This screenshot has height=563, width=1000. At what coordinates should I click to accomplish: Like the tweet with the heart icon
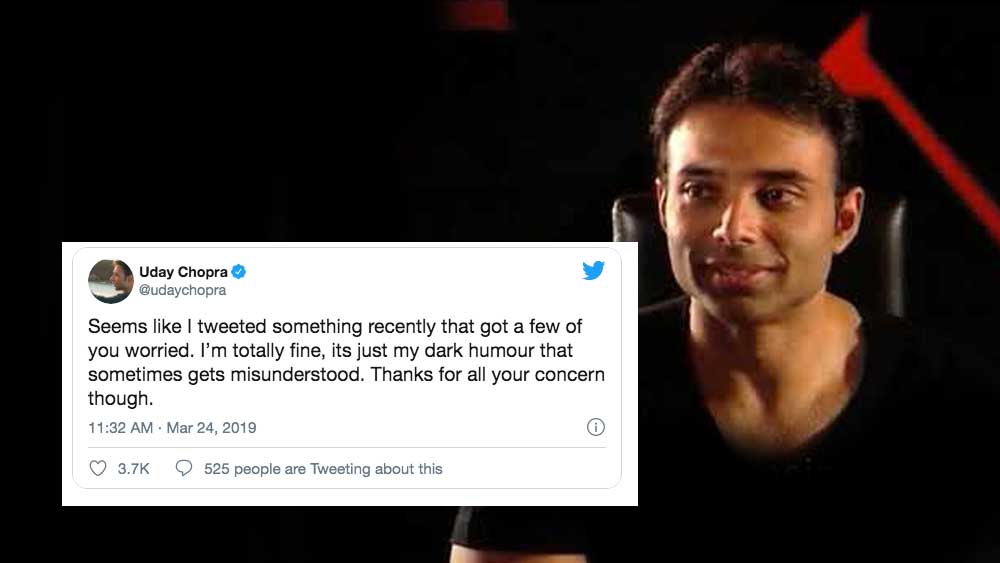98,468
